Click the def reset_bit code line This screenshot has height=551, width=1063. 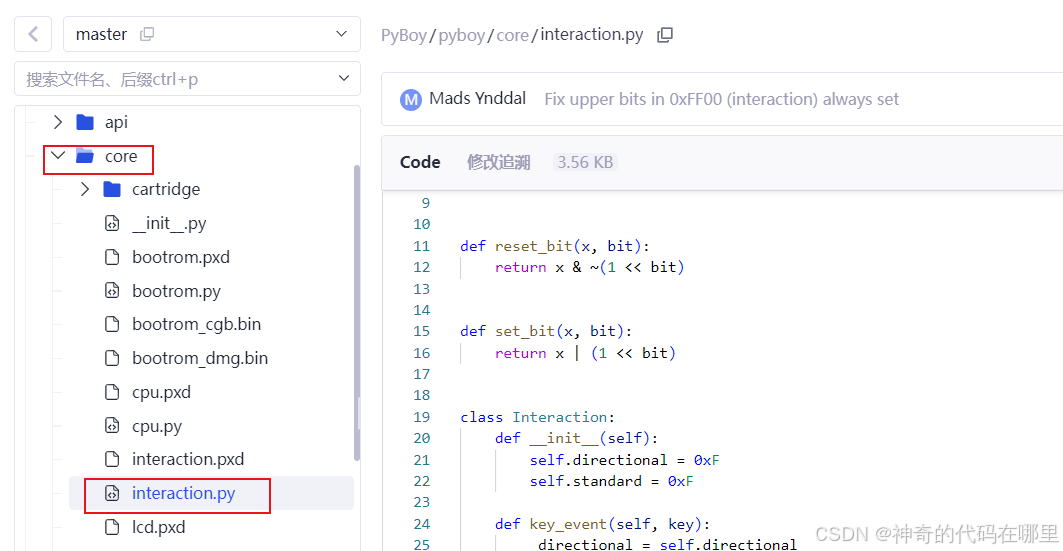[x=555, y=246]
